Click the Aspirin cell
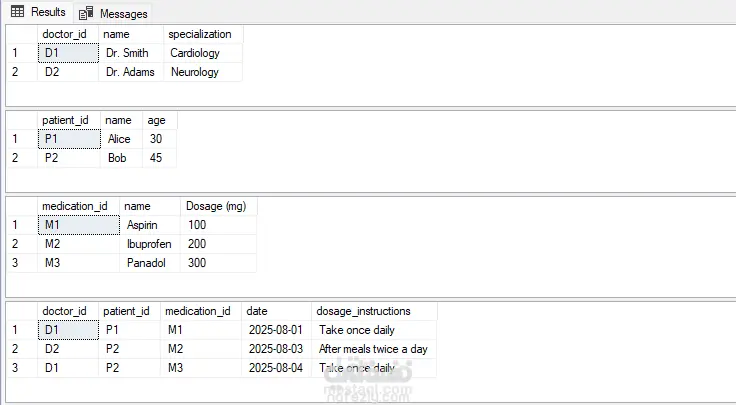Screen dimensions: 736x405 point(141,225)
